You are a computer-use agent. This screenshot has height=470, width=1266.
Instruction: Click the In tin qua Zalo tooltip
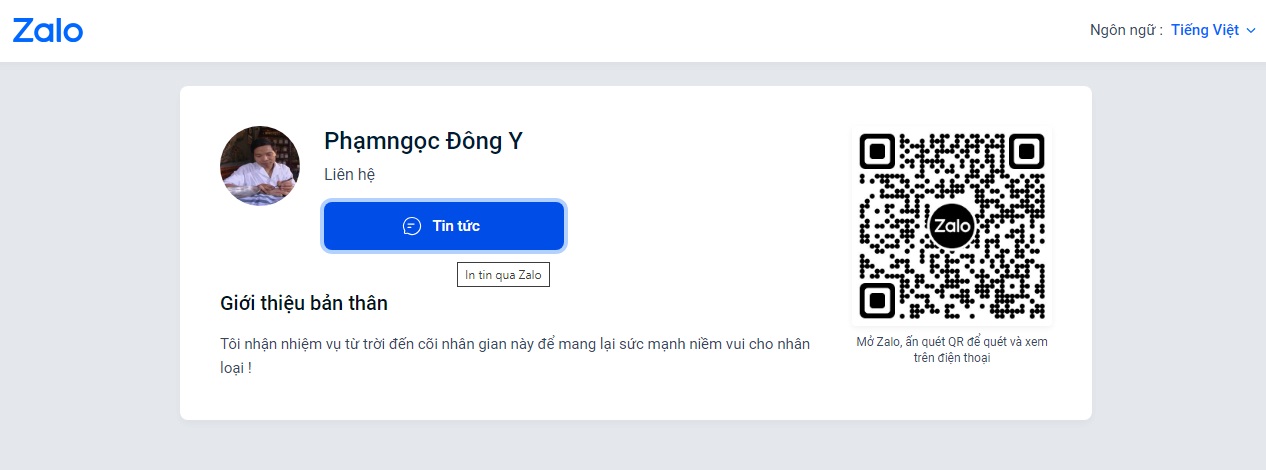[x=503, y=274]
